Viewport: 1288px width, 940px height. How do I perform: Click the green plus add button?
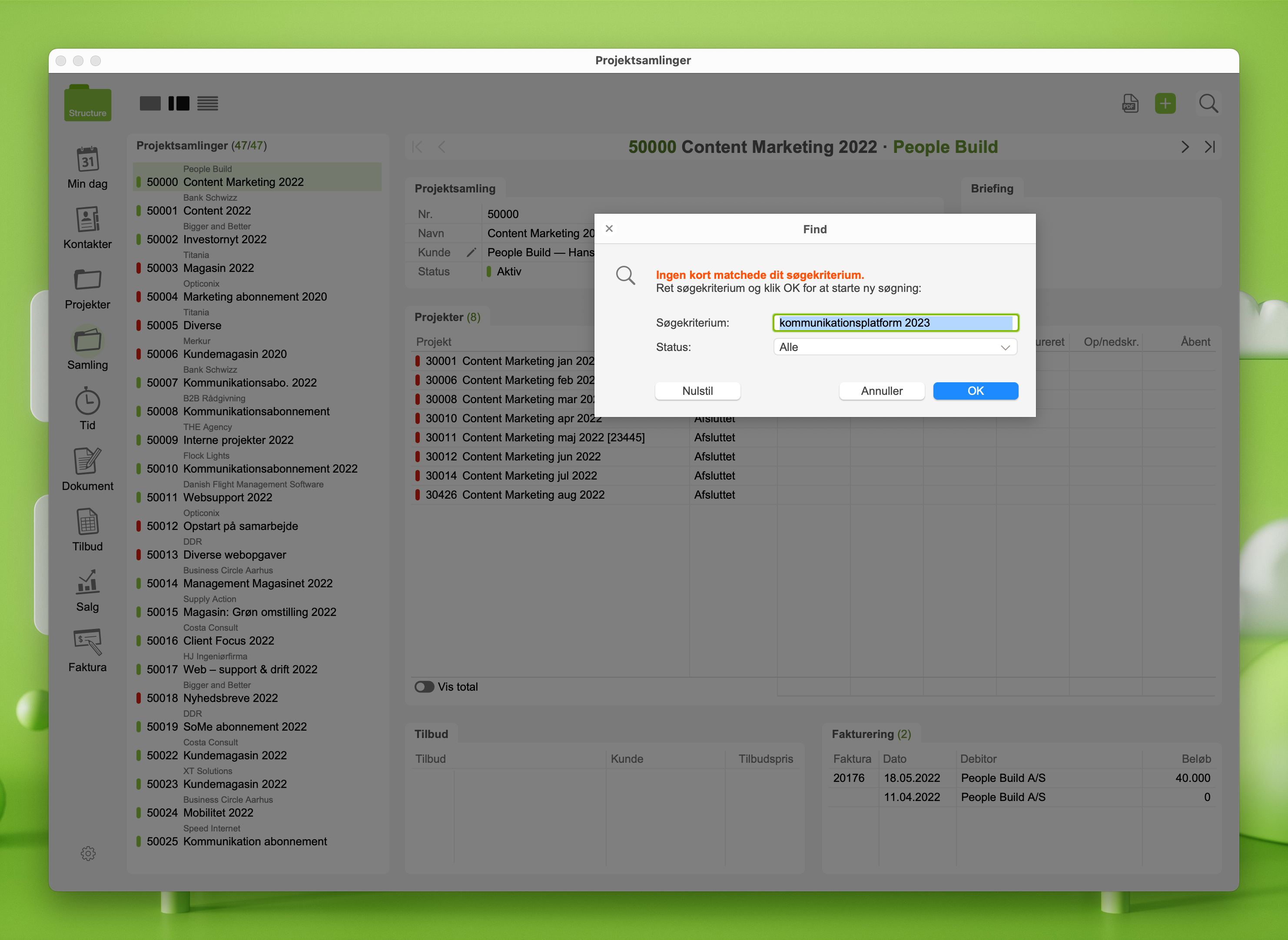click(1165, 103)
